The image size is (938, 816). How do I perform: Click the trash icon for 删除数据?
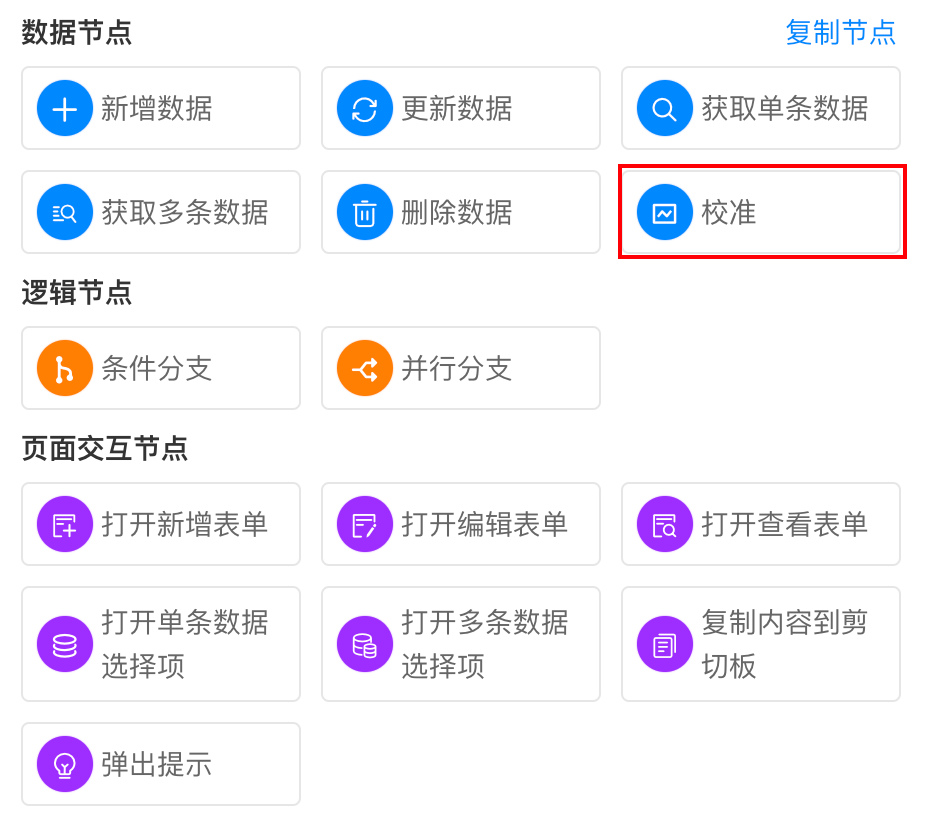coord(365,212)
